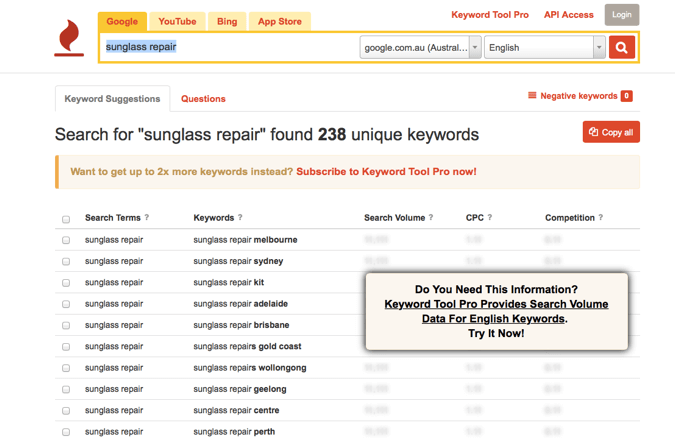This screenshot has height=439, width=675.
Task: Click the Search Volume column header
Action: click(394, 218)
